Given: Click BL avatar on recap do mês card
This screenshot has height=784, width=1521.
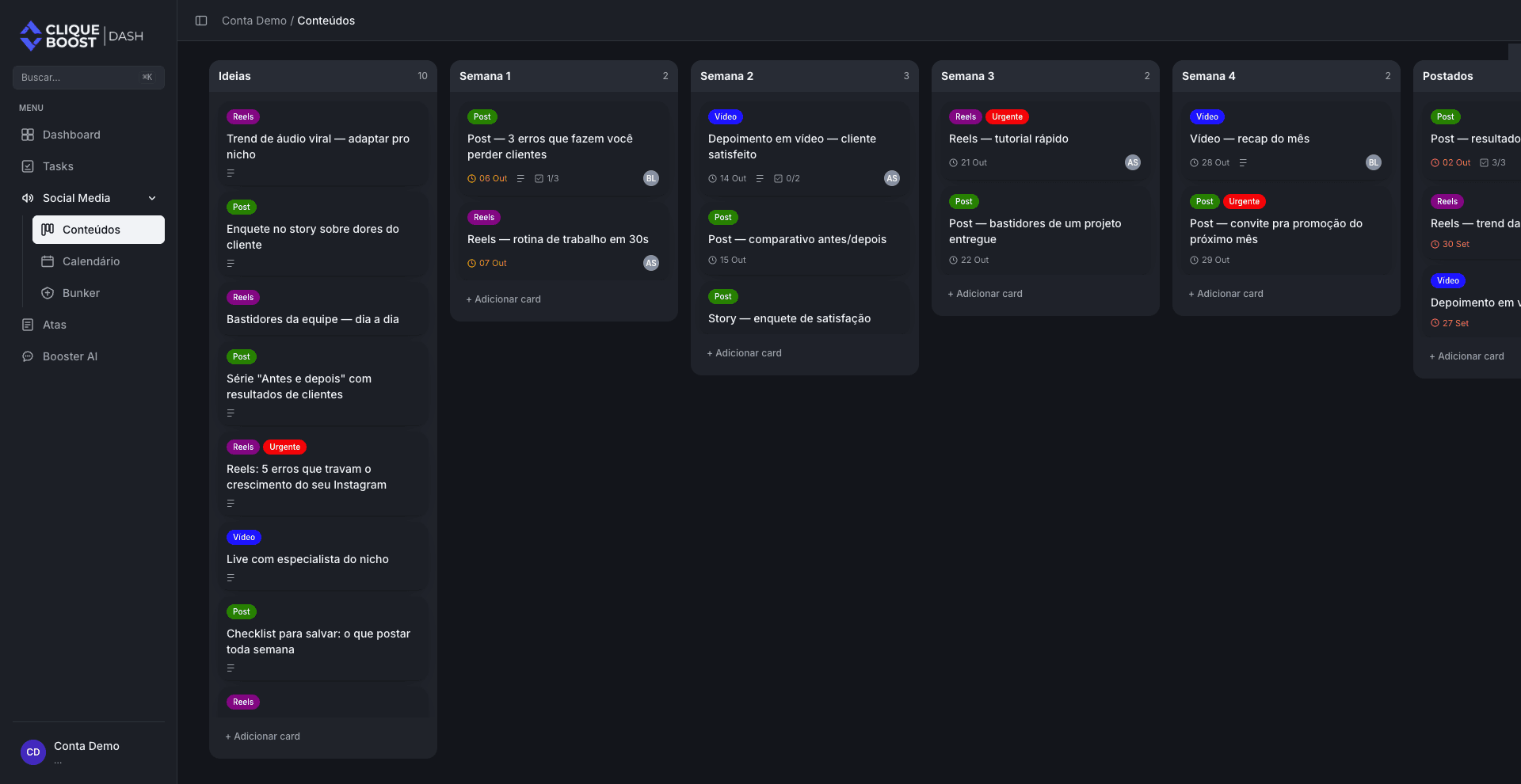Looking at the screenshot, I should click(x=1374, y=162).
